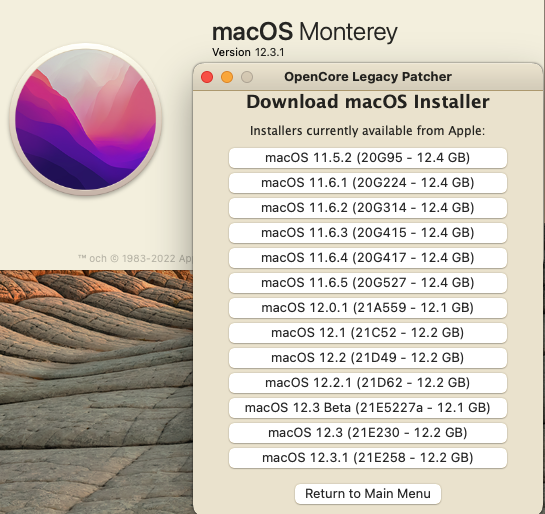Download macOS 11.6.4 (20G417) installer
545x514 pixels.
(368, 258)
